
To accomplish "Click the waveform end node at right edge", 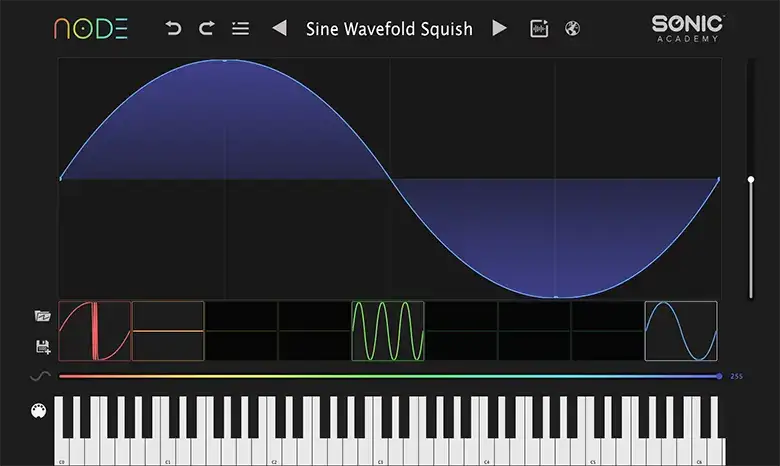I will [x=718, y=179].
